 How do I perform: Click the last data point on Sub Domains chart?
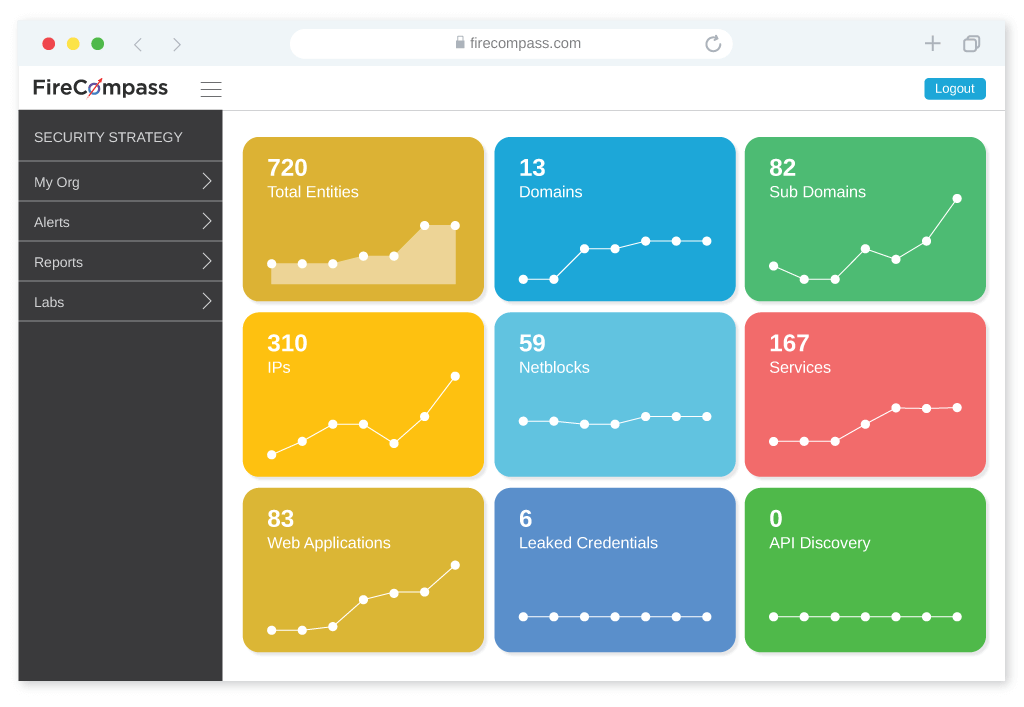point(957,198)
